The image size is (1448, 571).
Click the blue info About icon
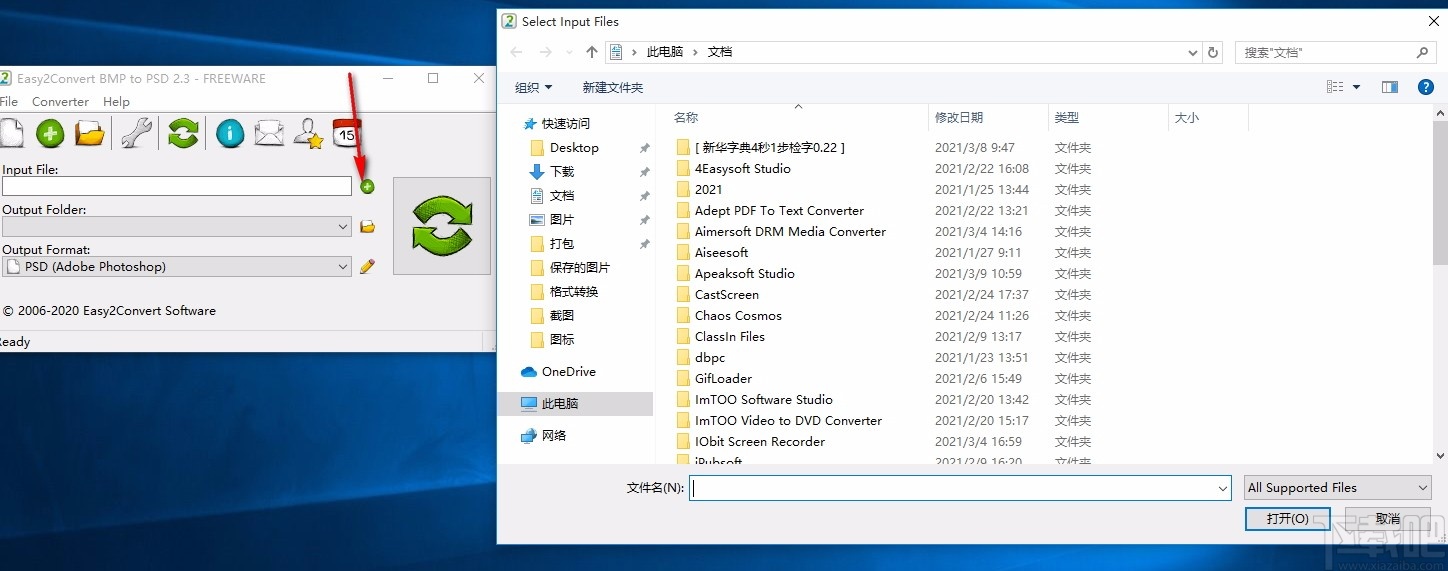pos(230,132)
